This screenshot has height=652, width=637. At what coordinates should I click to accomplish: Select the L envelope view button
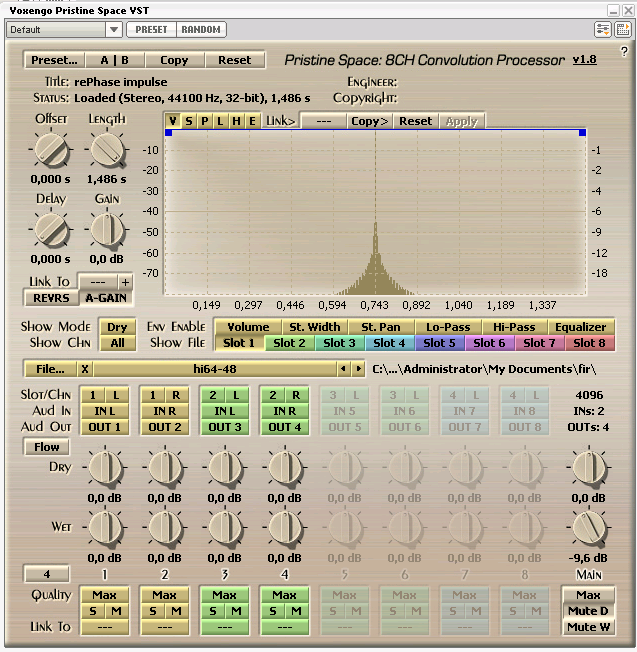coord(220,121)
